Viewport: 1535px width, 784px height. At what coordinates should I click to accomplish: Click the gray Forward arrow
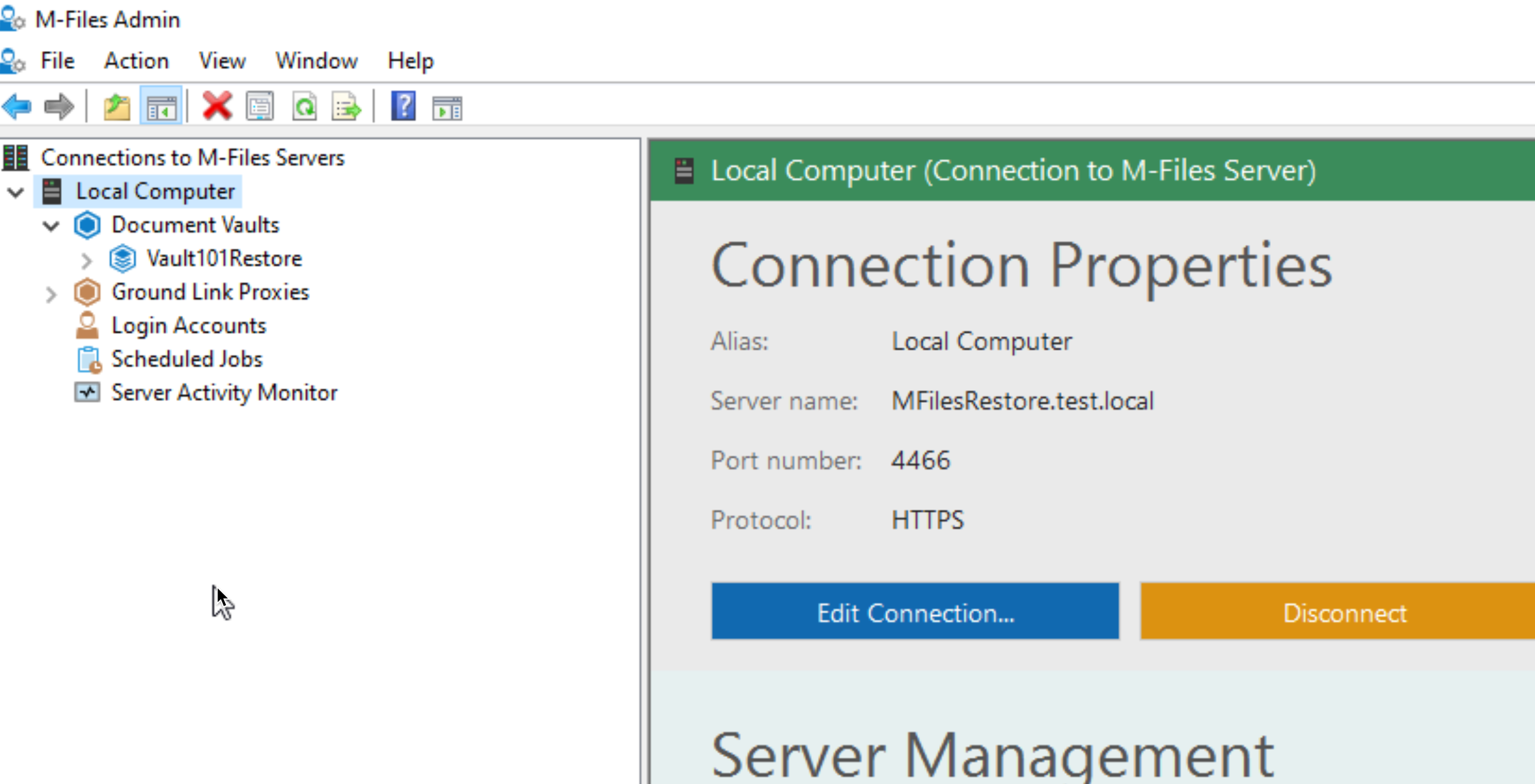59,107
